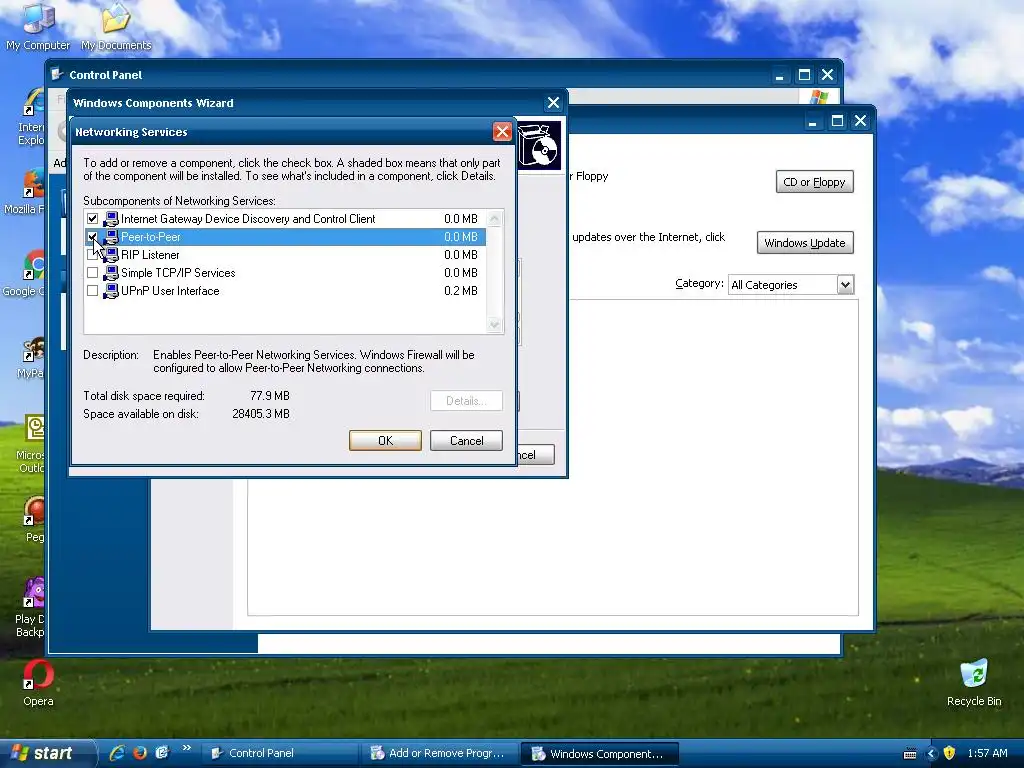Minimize the Add or Remove Programs window

tap(812, 121)
